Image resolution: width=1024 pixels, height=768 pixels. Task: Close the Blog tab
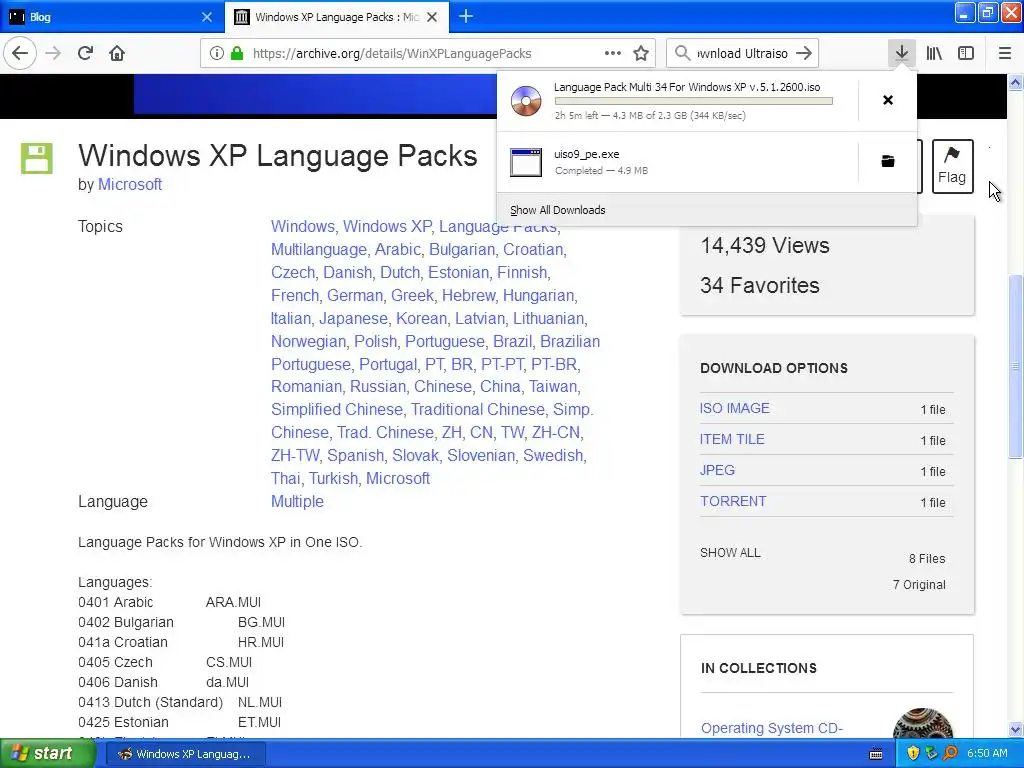(207, 17)
